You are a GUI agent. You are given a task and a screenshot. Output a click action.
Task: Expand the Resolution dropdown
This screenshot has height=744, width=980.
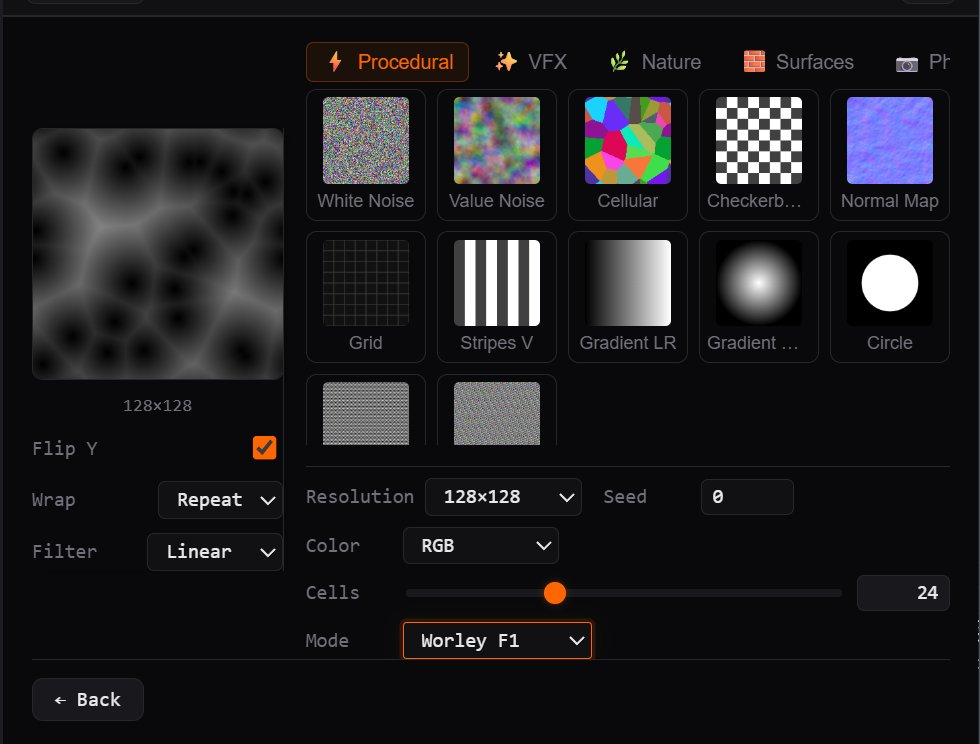pyautogui.click(x=503, y=497)
